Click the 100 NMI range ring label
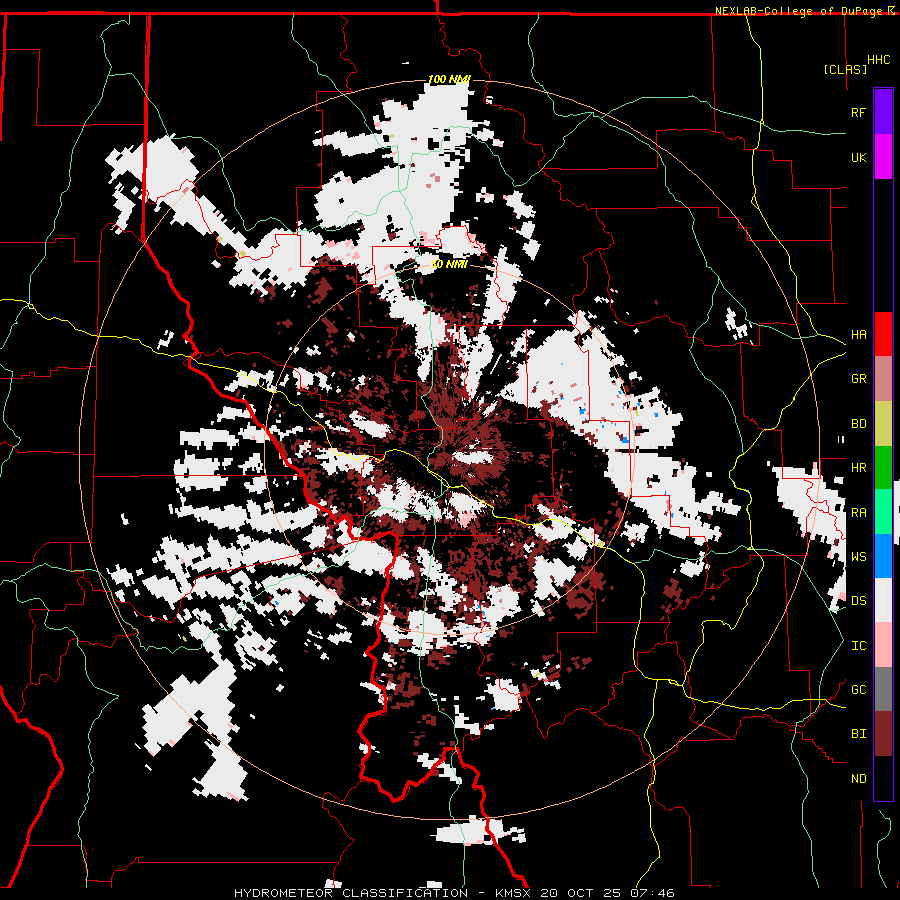Viewport: 900px width, 900px height. (449, 79)
